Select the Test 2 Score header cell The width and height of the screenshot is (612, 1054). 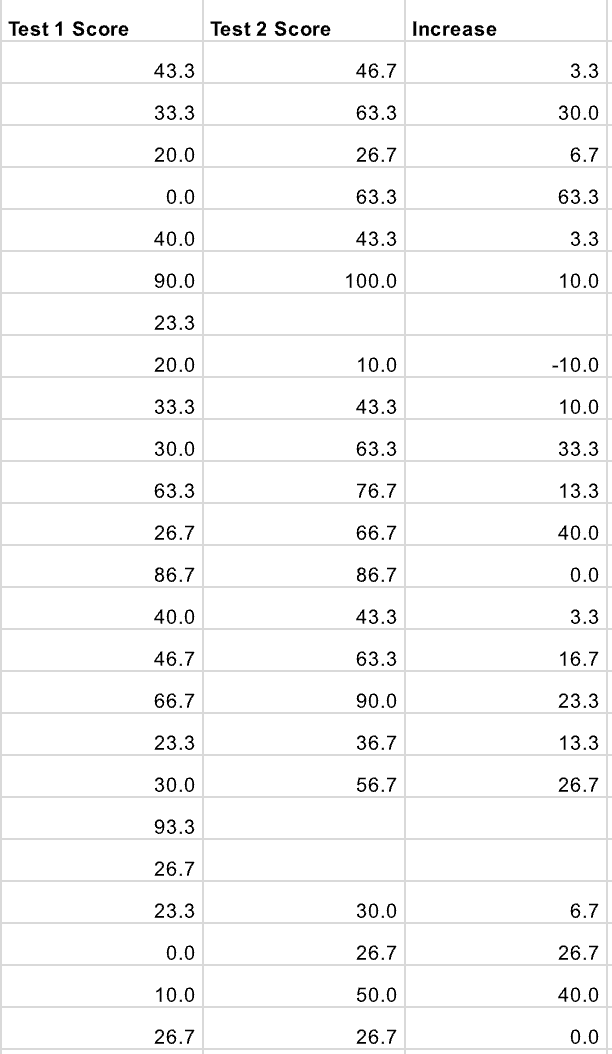click(x=270, y=29)
